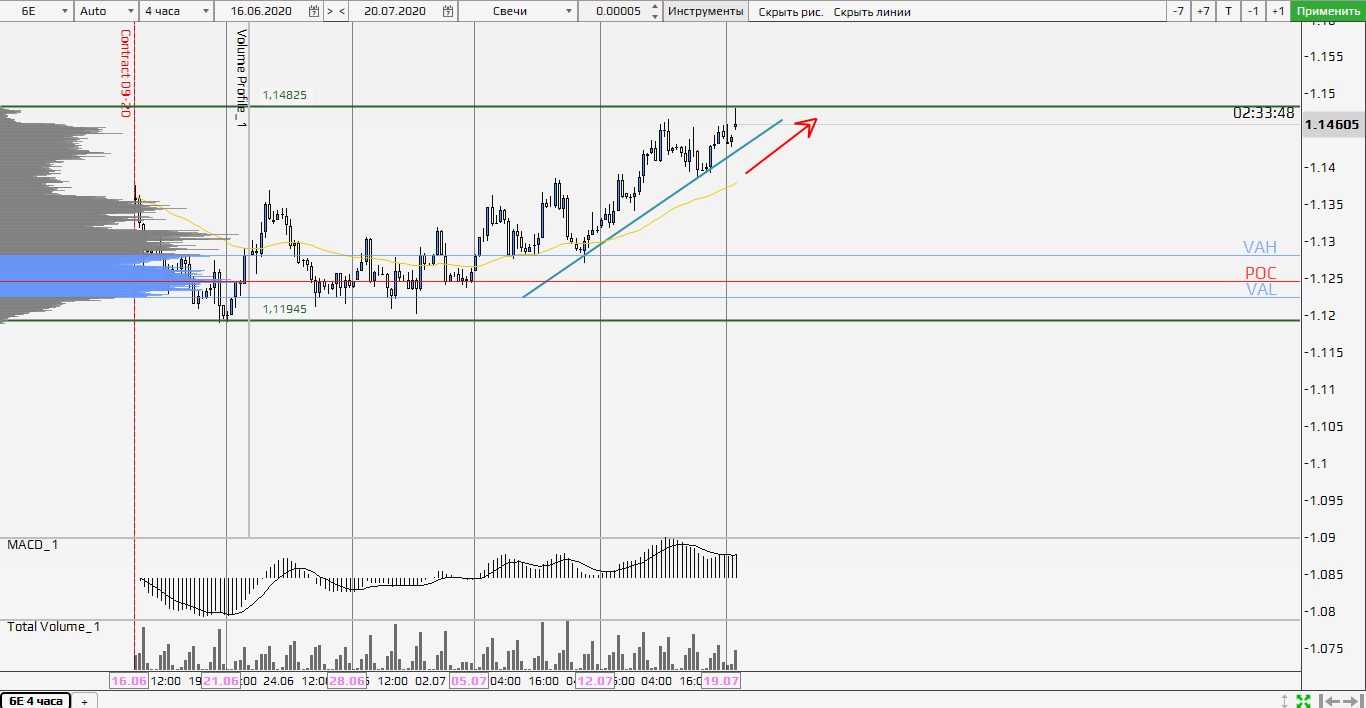Screen dimensions: 1366x708
Task: Open the 'Инструменты' menu
Action: (706, 11)
